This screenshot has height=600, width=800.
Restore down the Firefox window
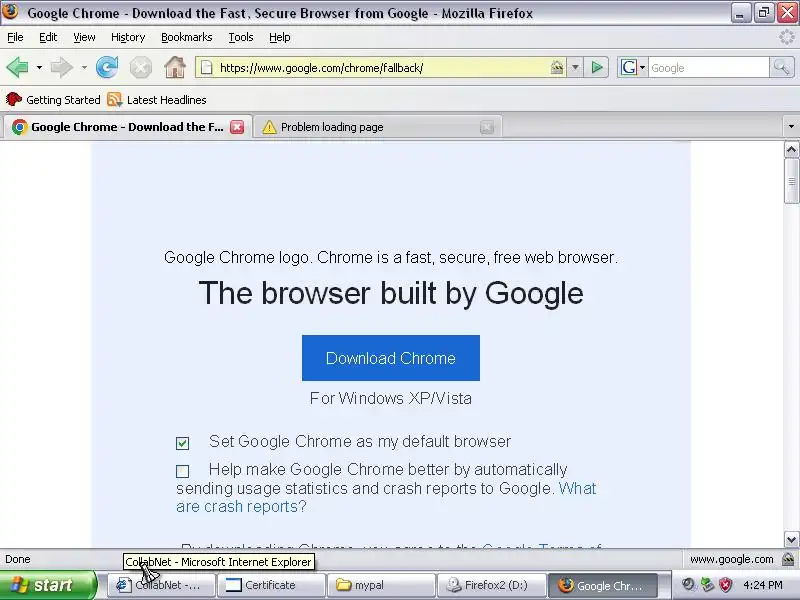764,13
